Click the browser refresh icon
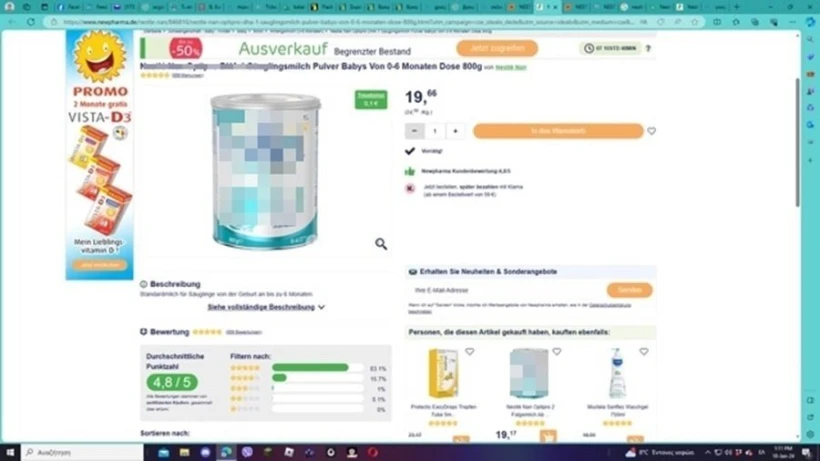820x461 pixels. (x=31, y=22)
